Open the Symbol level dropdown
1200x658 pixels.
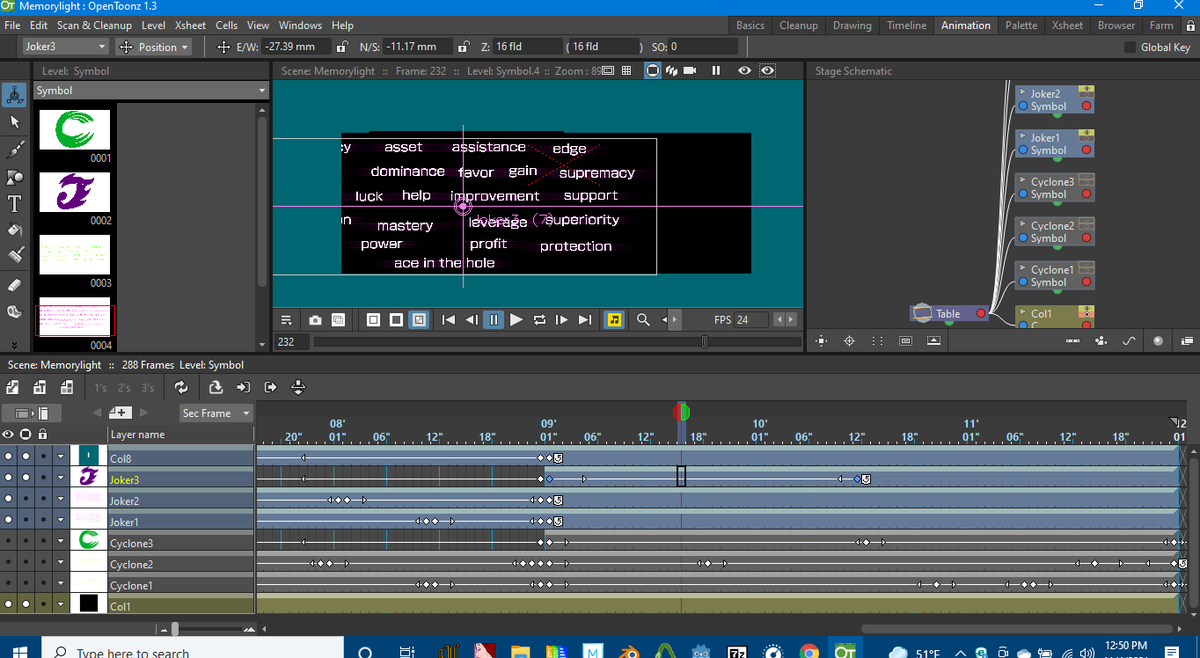click(x=152, y=90)
